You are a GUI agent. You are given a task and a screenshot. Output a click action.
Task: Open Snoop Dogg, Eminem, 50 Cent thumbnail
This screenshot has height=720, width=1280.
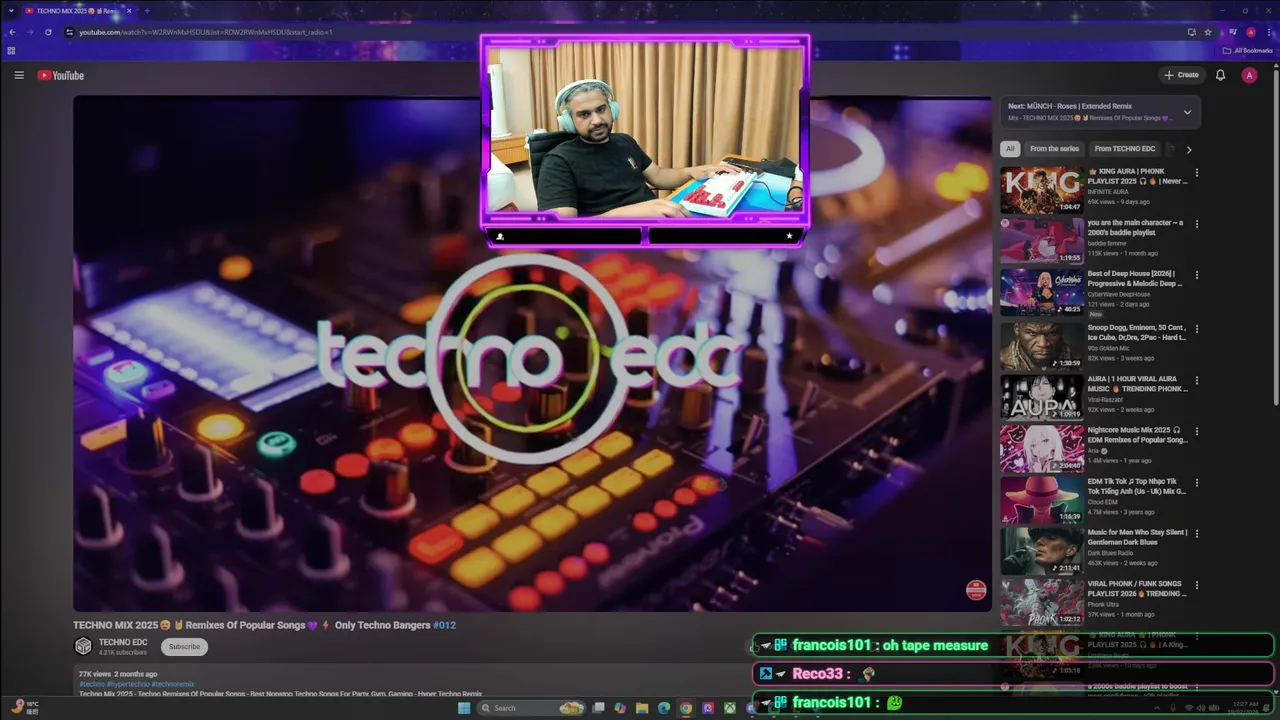click(1042, 345)
